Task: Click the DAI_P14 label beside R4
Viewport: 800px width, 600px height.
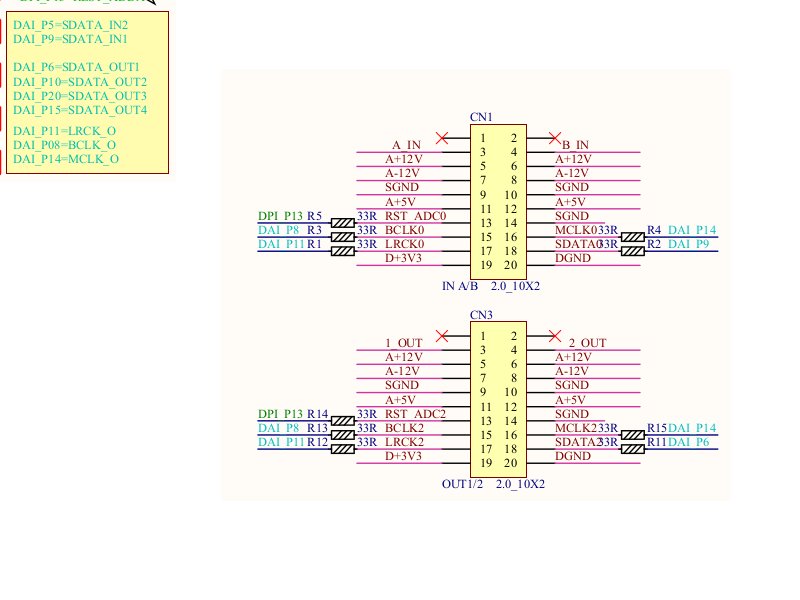Action: [x=692, y=230]
